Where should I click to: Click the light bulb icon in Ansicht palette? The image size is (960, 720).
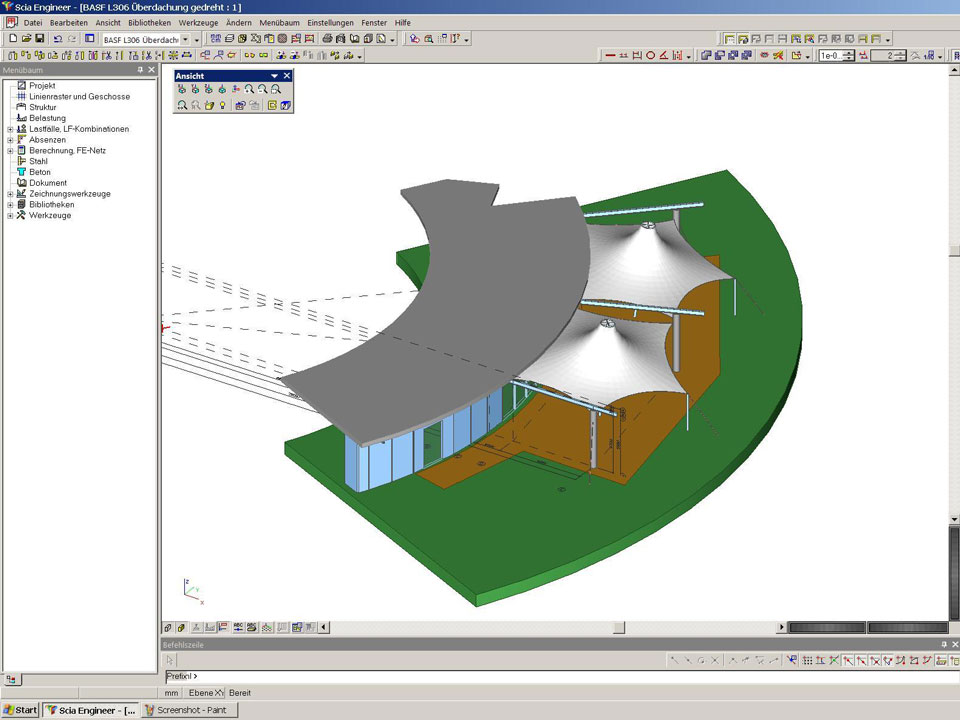tap(222, 105)
